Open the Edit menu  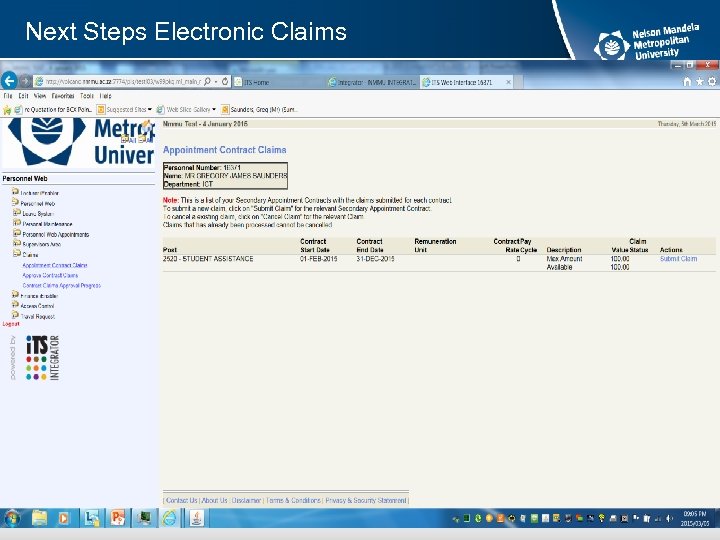23,96
